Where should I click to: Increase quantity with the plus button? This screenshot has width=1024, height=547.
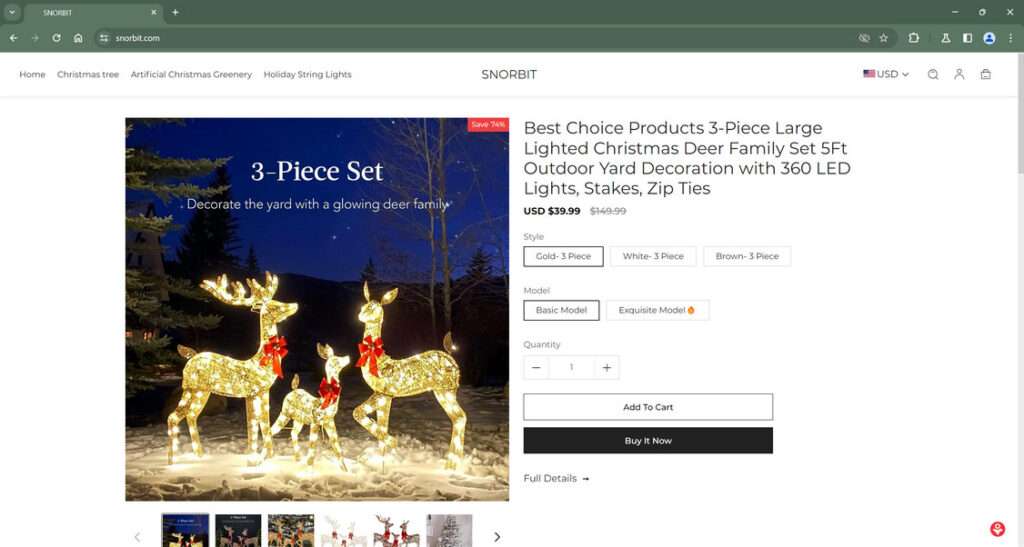pos(607,368)
